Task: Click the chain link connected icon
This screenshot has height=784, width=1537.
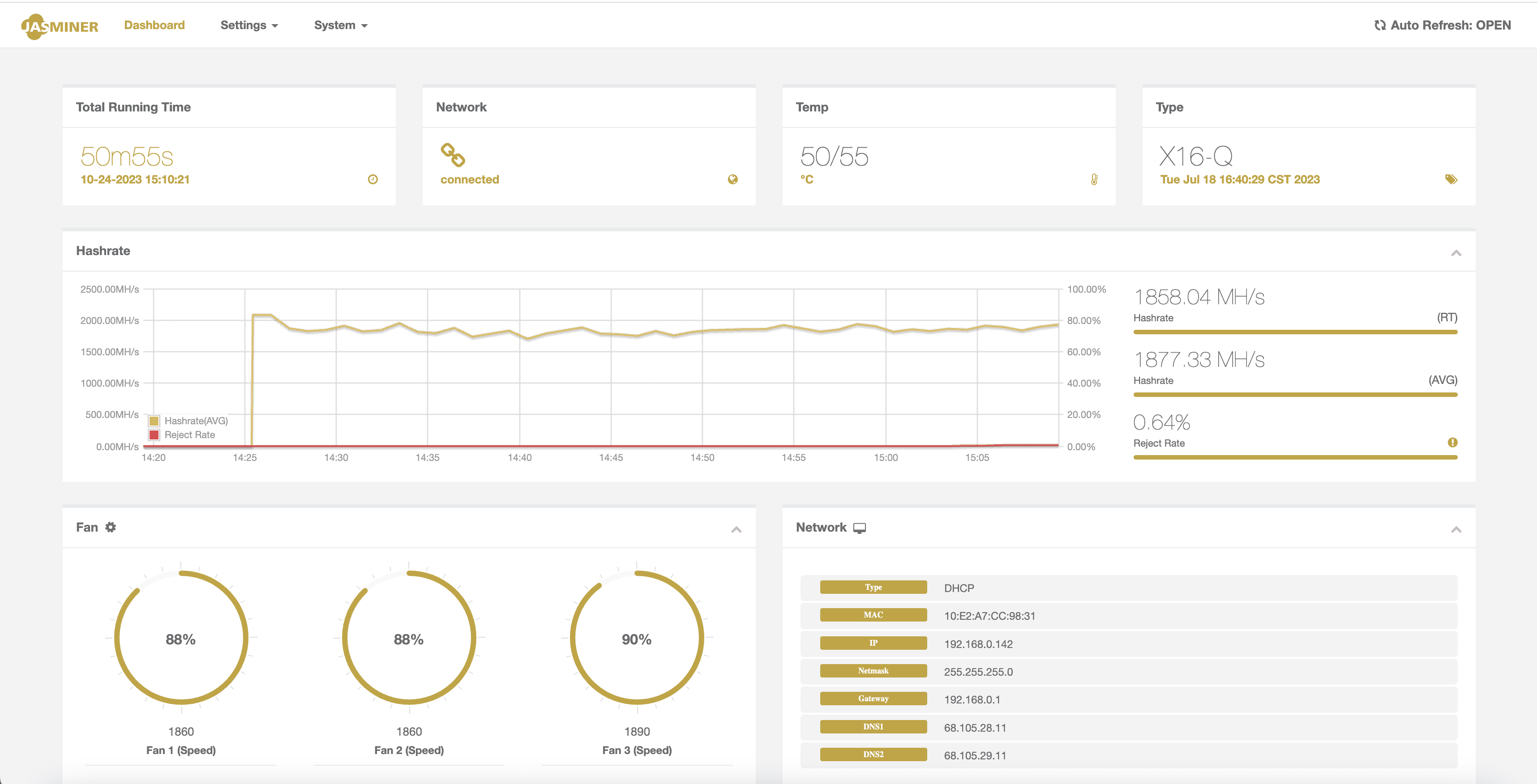Action: pos(453,154)
